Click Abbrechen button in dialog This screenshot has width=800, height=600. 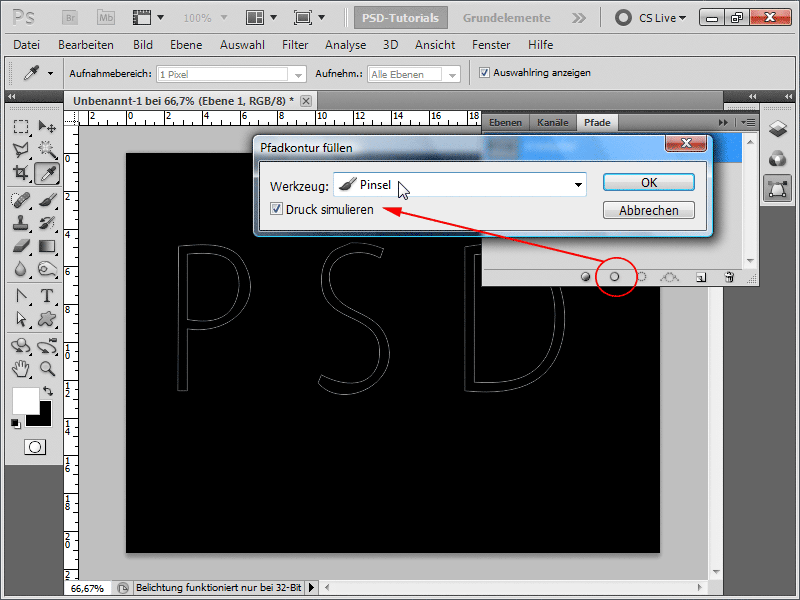click(x=648, y=210)
